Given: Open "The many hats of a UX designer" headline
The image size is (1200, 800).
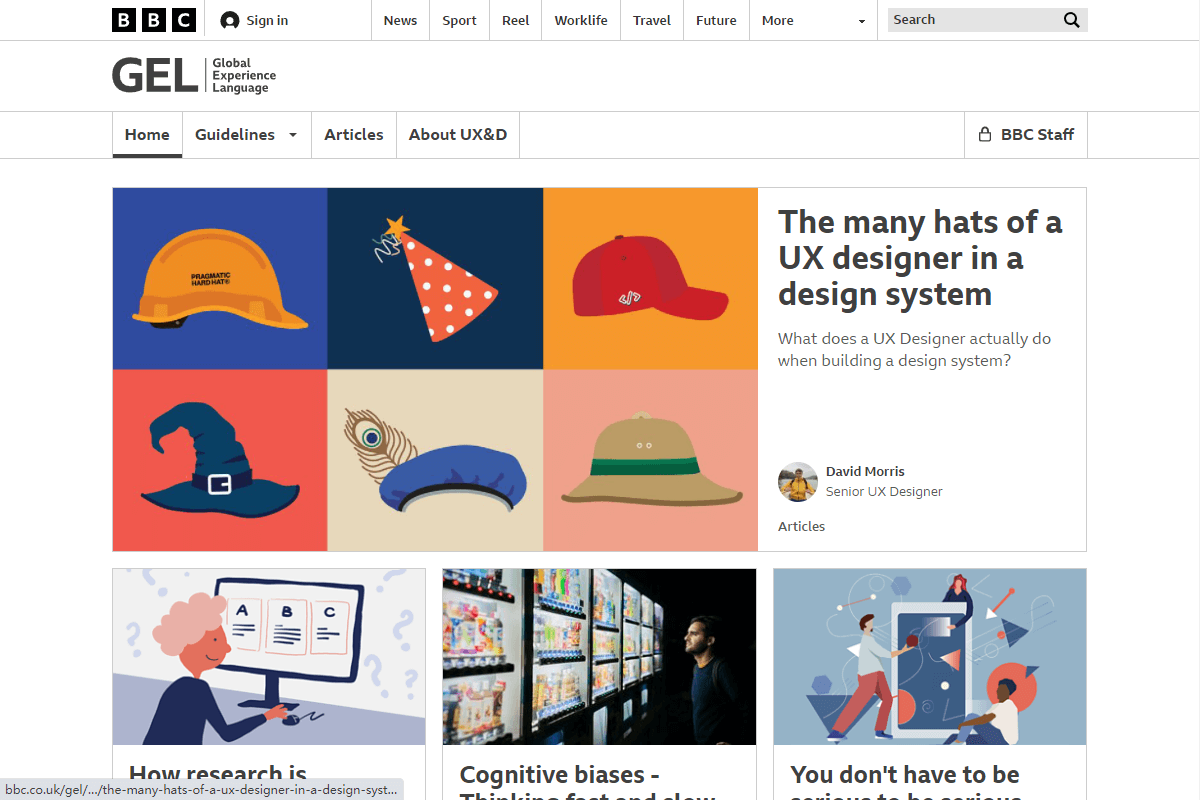Looking at the screenshot, I should (920, 258).
